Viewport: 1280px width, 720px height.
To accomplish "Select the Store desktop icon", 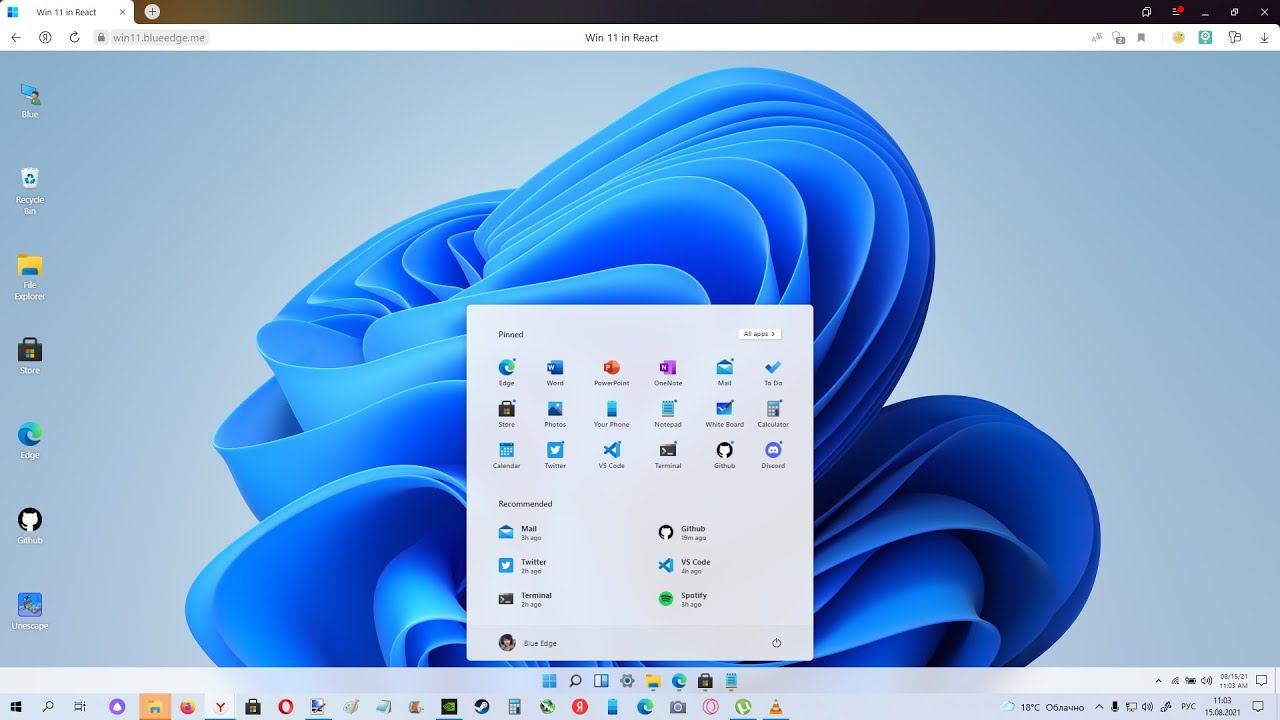I will [x=30, y=357].
